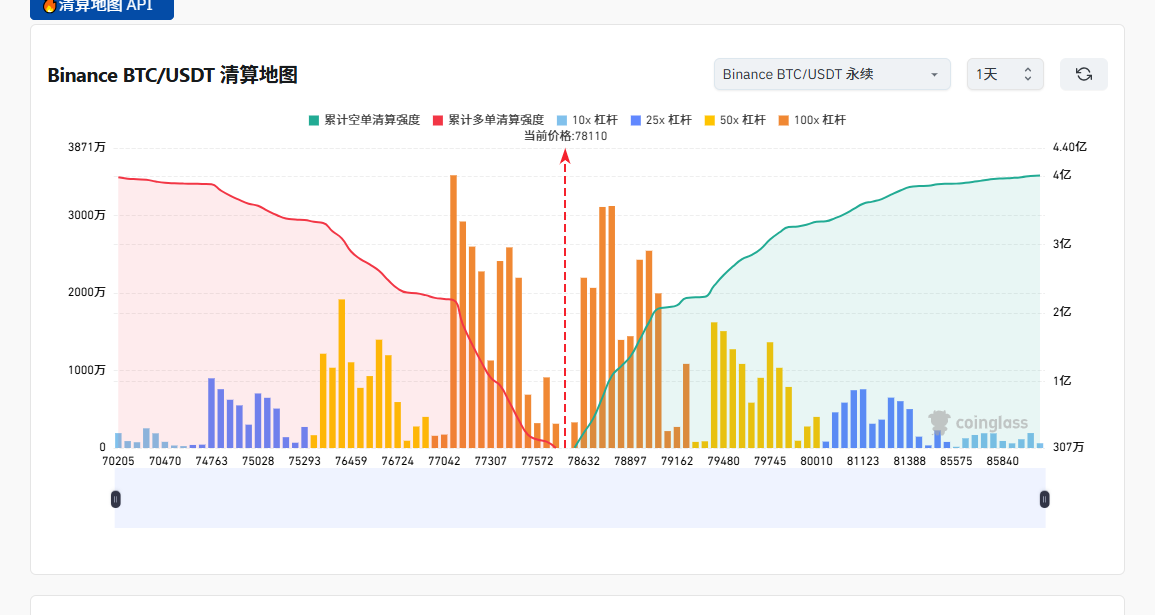Click the 70205 x-axis label
This screenshot has width=1155, height=615.
(x=118, y=461)
